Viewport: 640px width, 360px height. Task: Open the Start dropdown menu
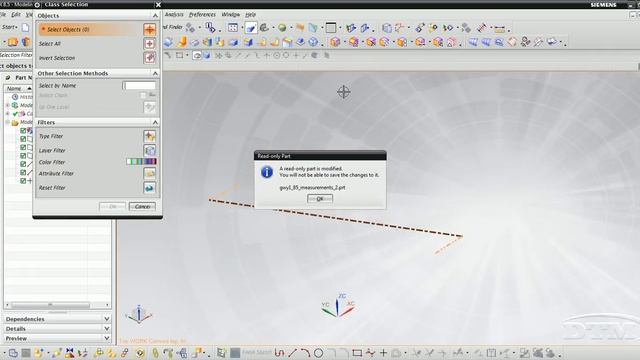[x=10, y=27]
